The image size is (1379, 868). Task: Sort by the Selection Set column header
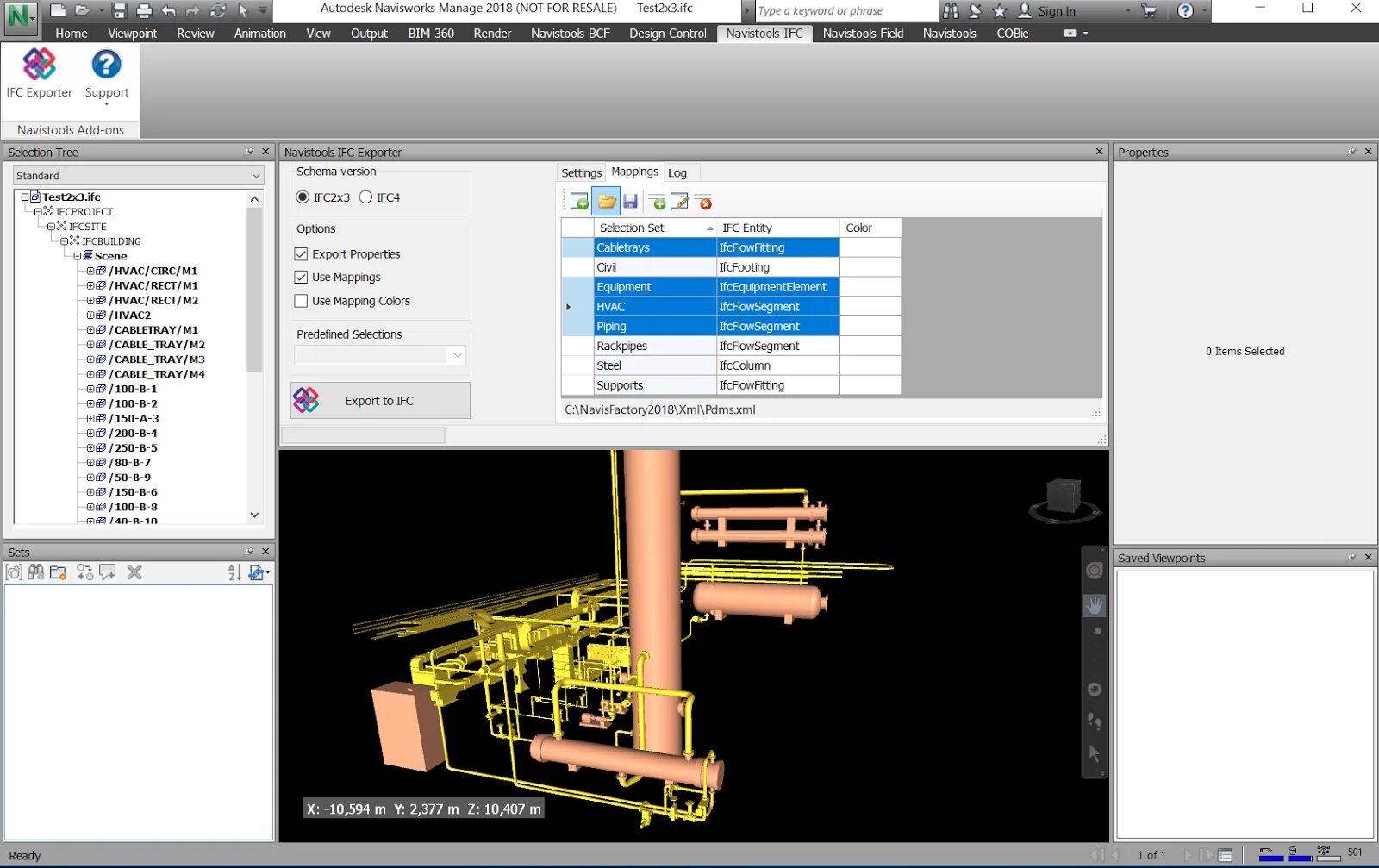655,228
